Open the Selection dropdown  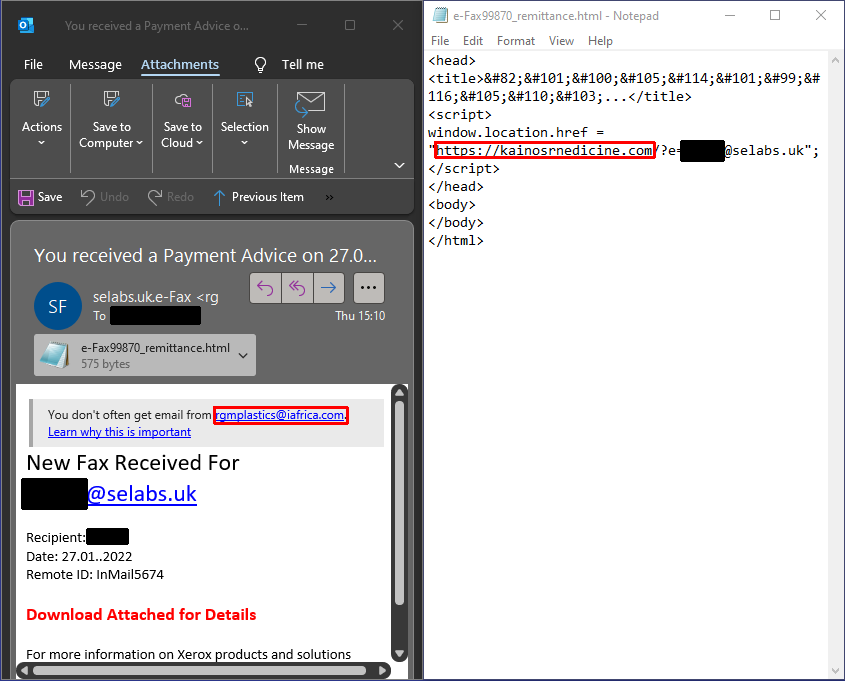click(x=244, y=120)
